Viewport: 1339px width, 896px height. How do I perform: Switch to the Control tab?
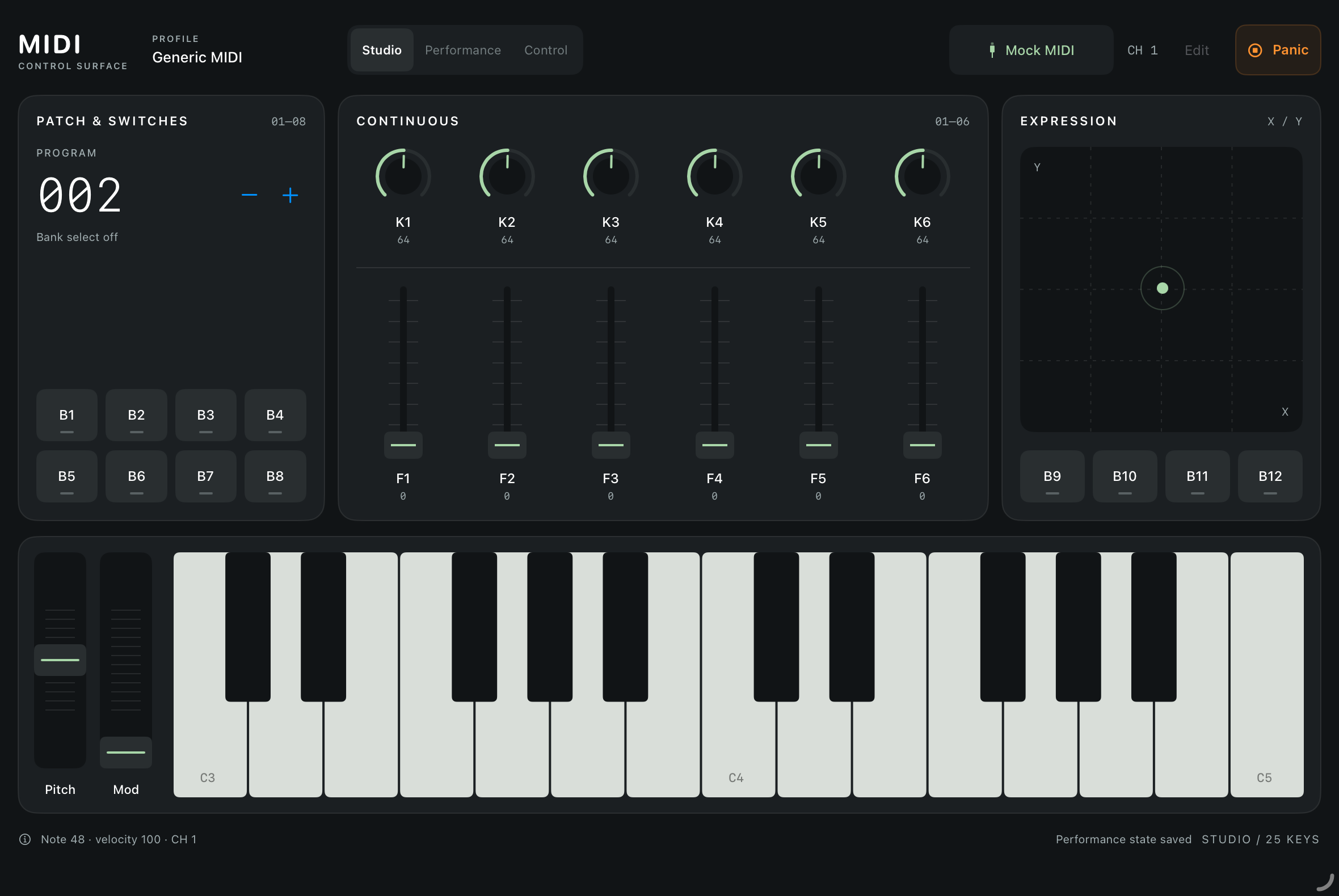[545, 50]
